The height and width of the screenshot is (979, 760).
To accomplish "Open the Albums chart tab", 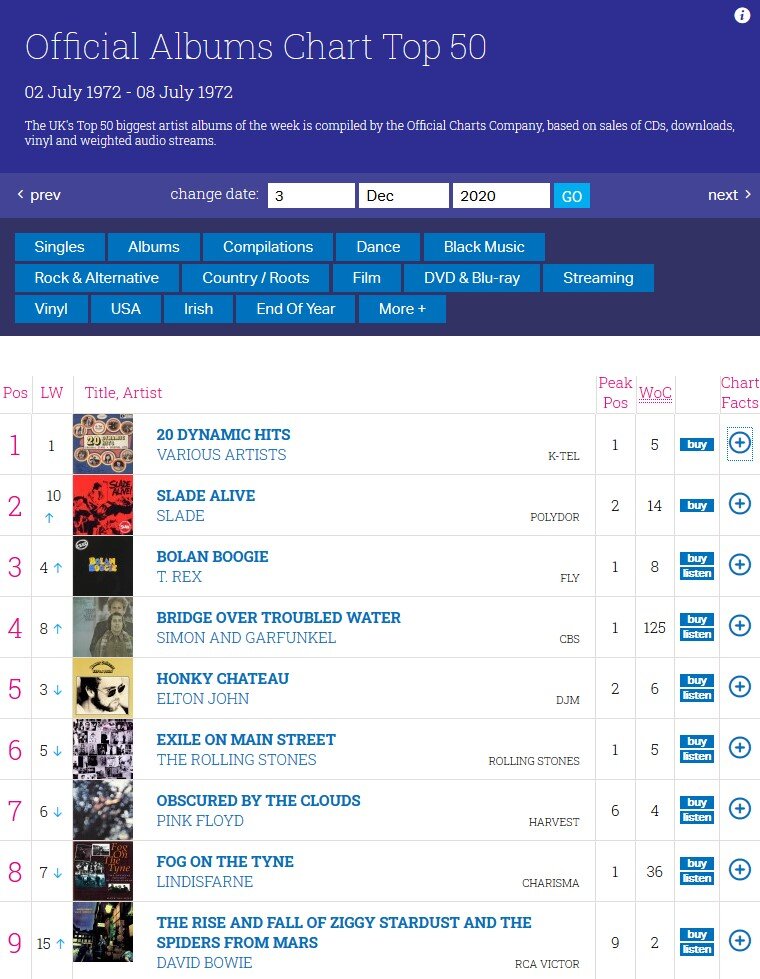I will point(154,247).
